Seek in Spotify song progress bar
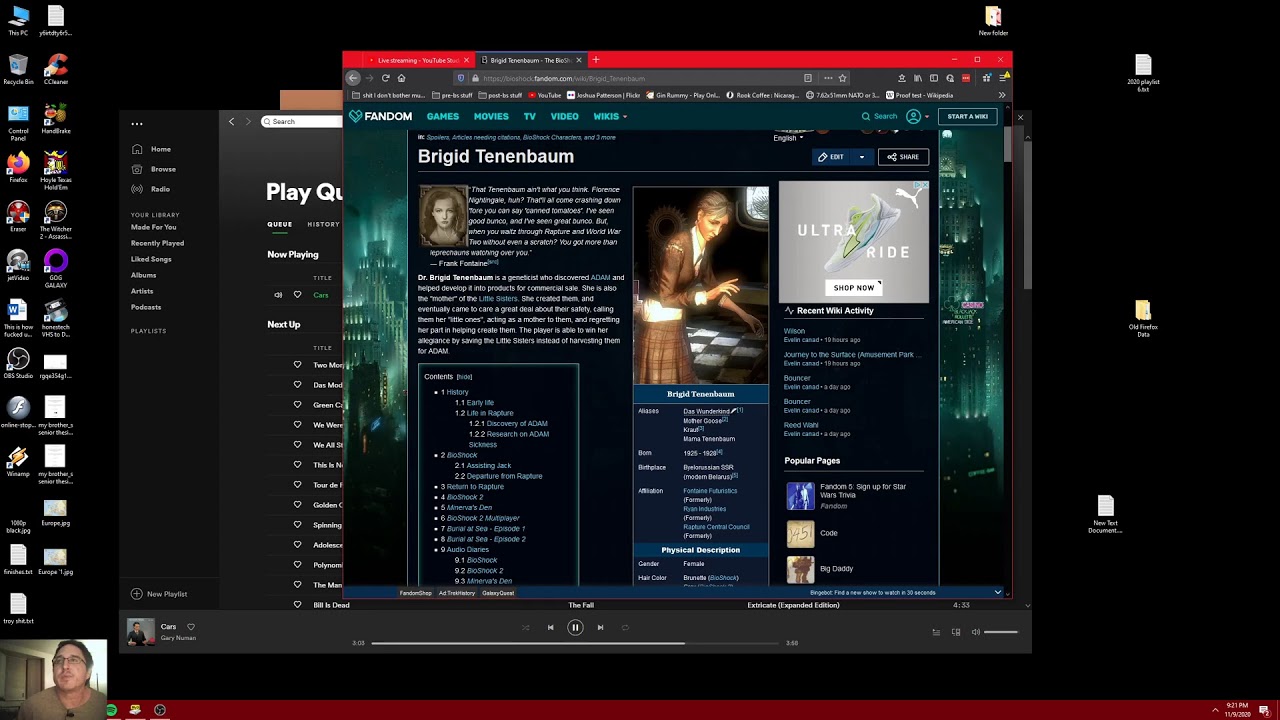1280x720 pixels. [575, 643]
